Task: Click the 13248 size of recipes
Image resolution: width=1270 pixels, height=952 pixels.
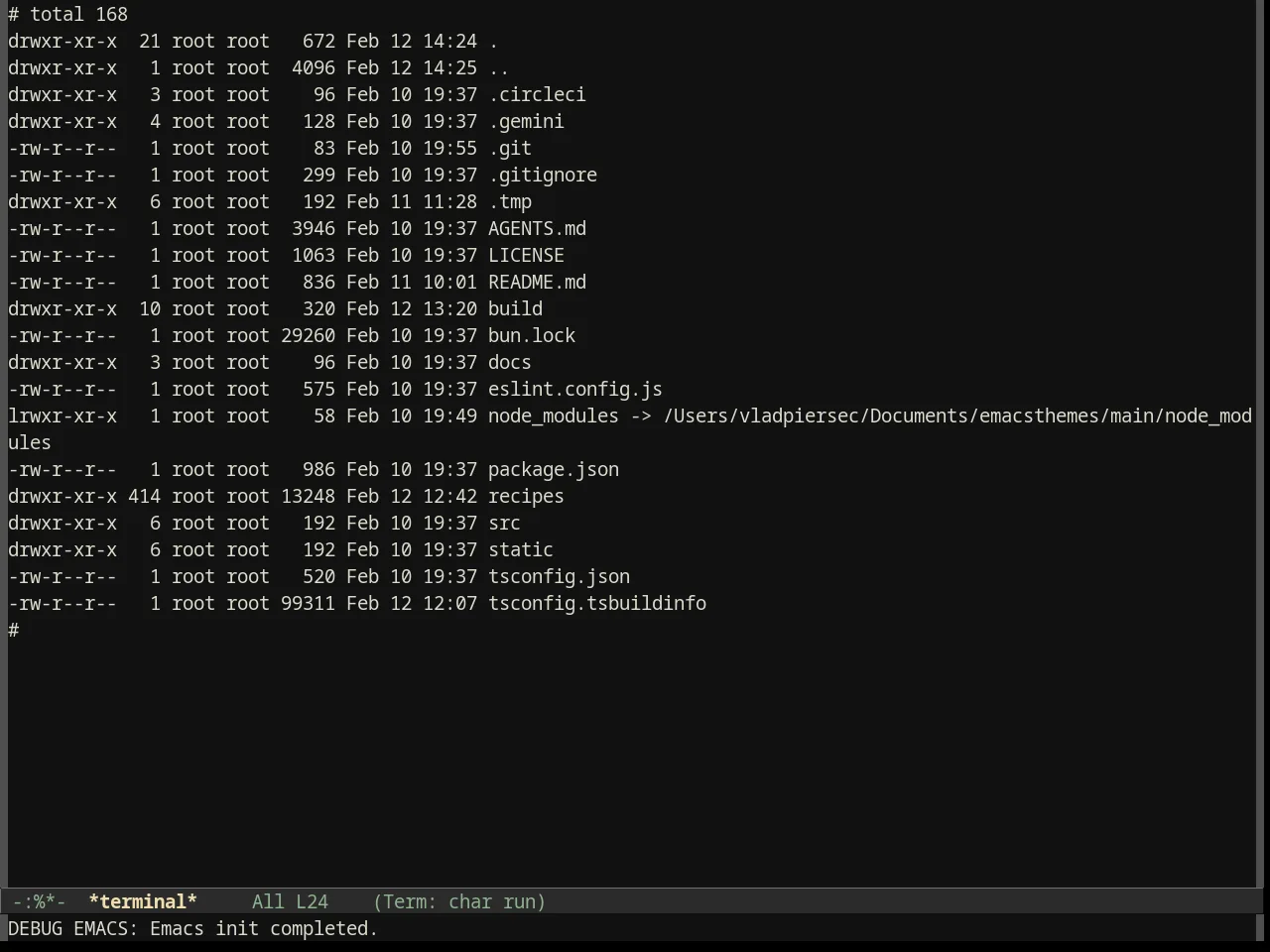Action: tap(308, 496)
